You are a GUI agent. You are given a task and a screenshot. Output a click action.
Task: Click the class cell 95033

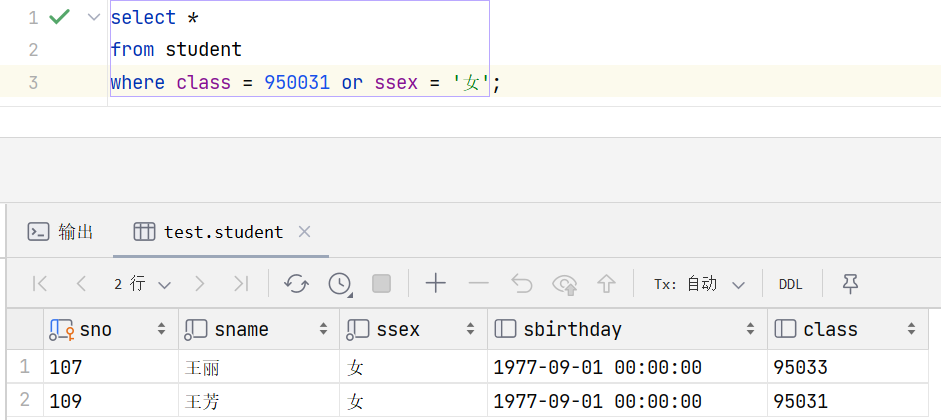pos(847,367)
